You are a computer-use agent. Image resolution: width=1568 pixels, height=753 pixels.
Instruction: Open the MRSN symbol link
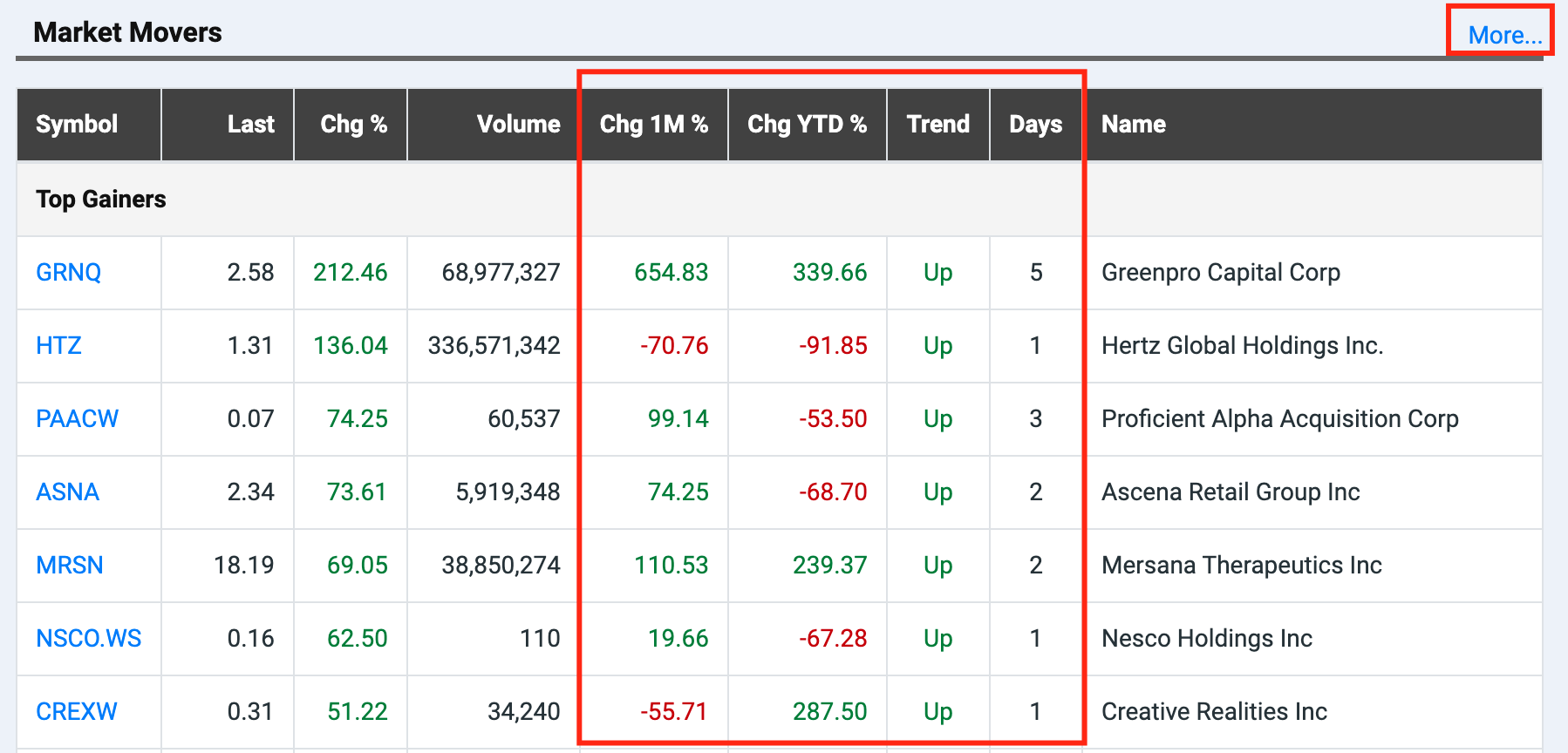[69, 566]
